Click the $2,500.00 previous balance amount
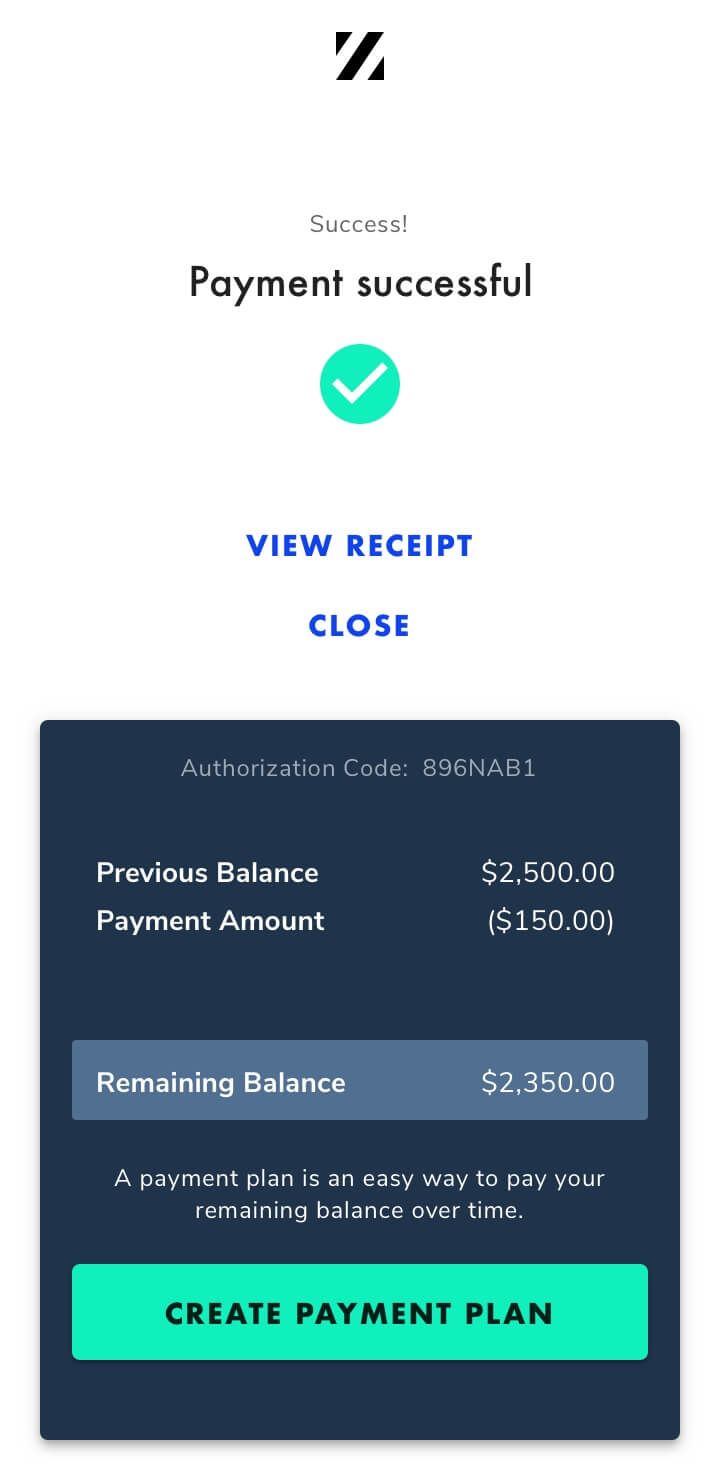Screen dimensions: 720x1480 click(548, 873)
